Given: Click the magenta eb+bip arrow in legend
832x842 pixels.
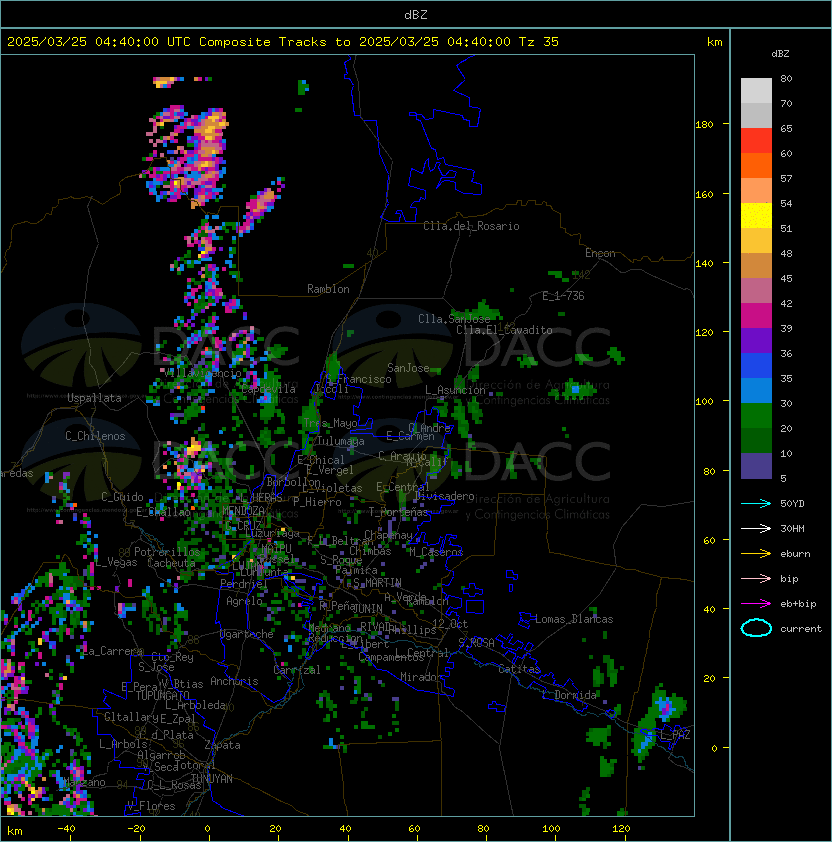Looking at the screenshot, I should [756, 604].
